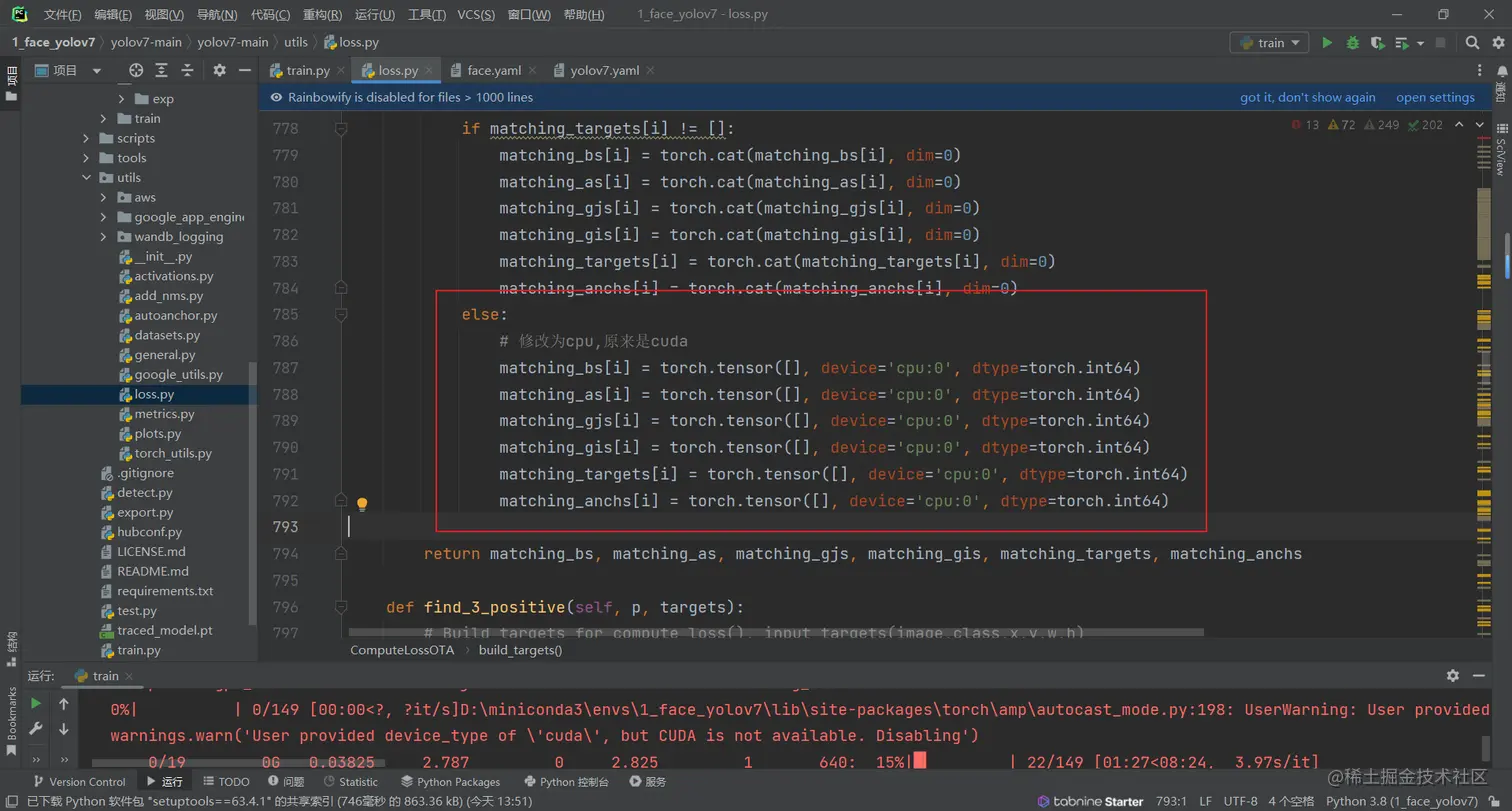Minimize the Run panel with the minus icon
The width and height of the screenshot is (1512, 811).
click(1480, 676)
